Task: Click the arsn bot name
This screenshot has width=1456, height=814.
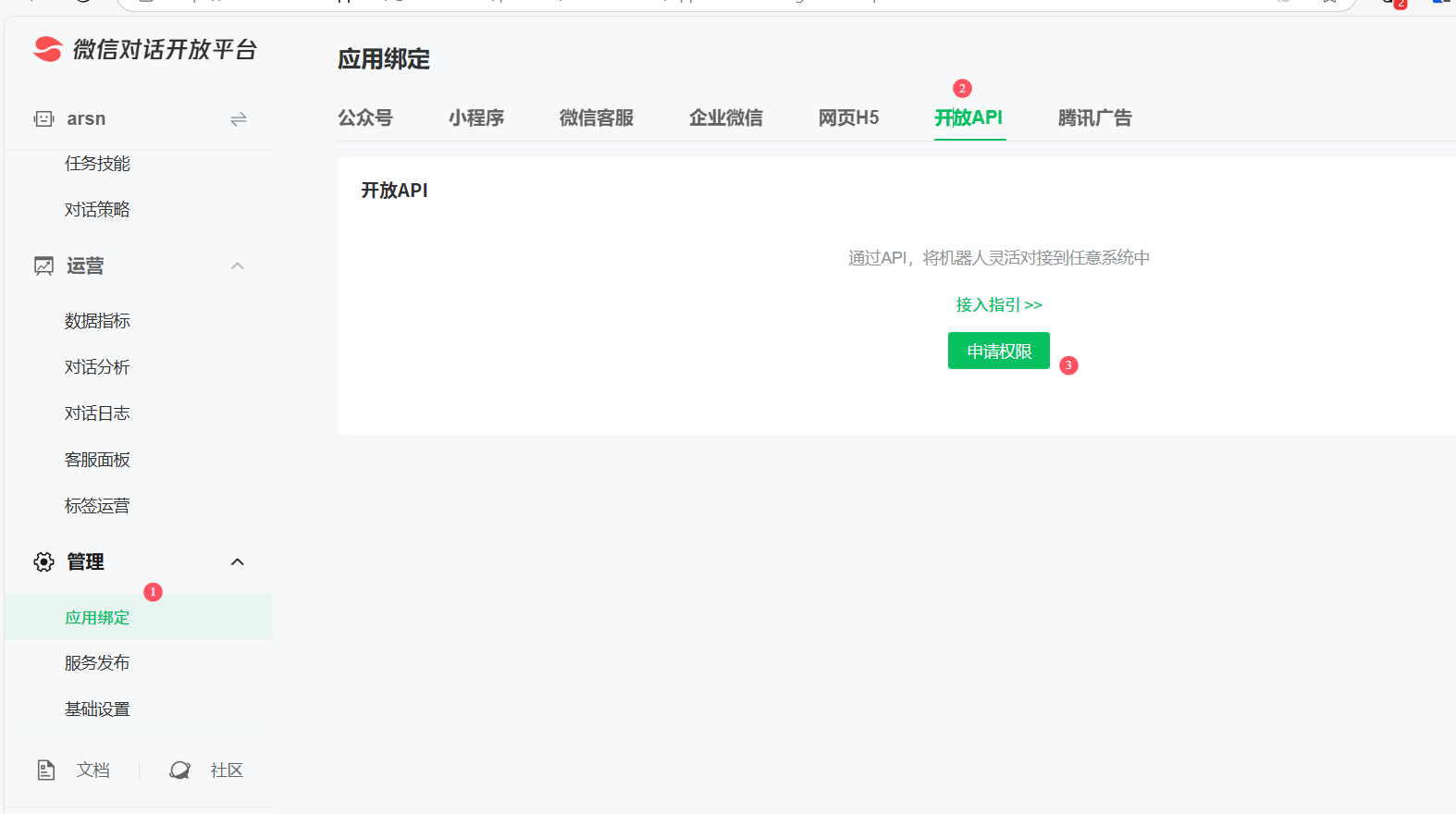Action: click(86, 118)
